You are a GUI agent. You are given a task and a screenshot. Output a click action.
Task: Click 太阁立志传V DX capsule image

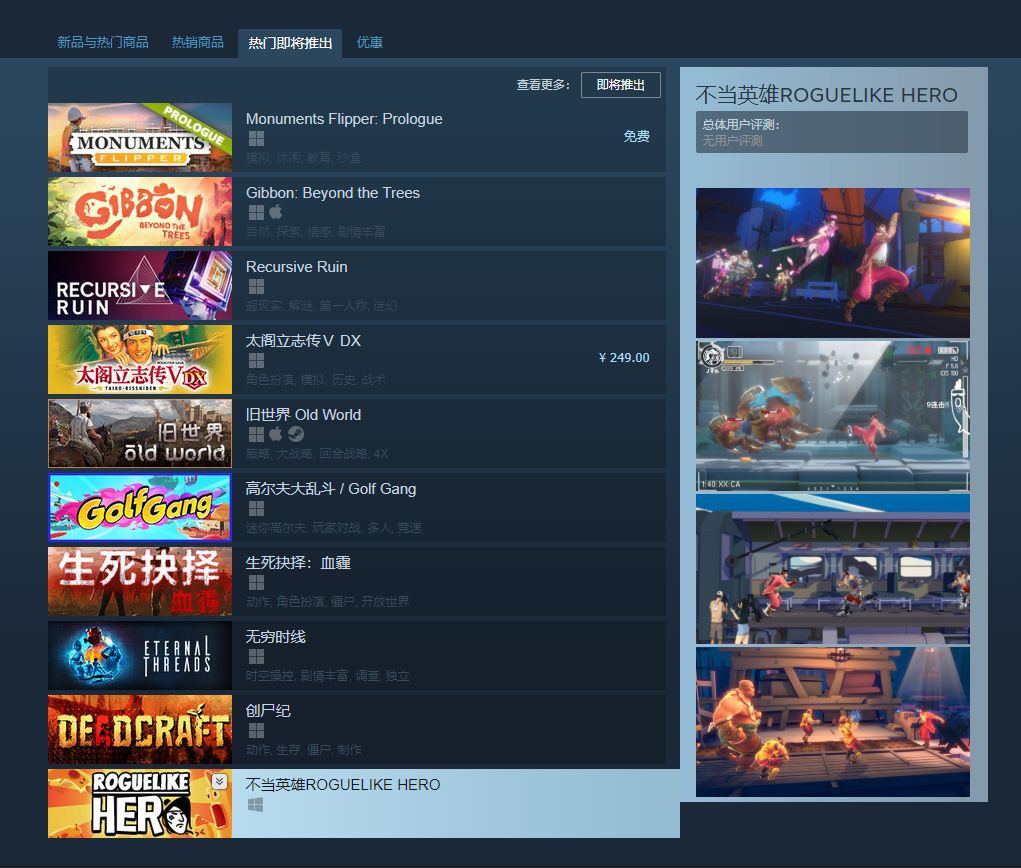click(140, 359)
